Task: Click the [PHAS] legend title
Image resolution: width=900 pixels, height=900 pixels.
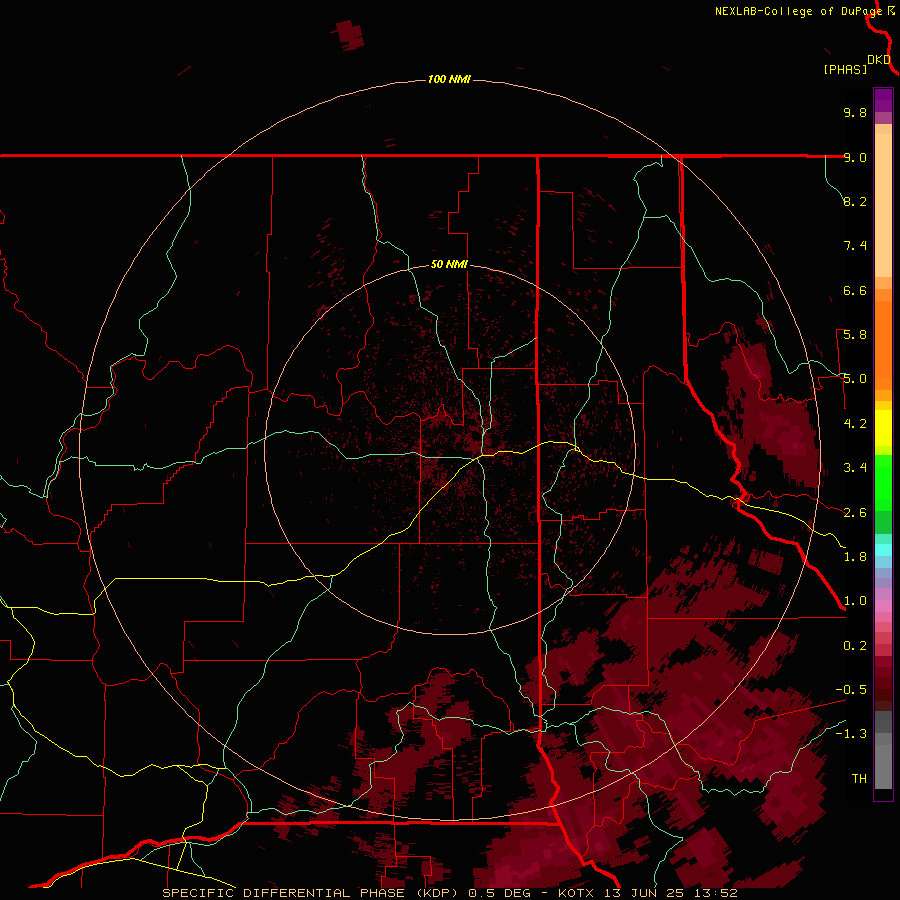Action: coord(845,69)
